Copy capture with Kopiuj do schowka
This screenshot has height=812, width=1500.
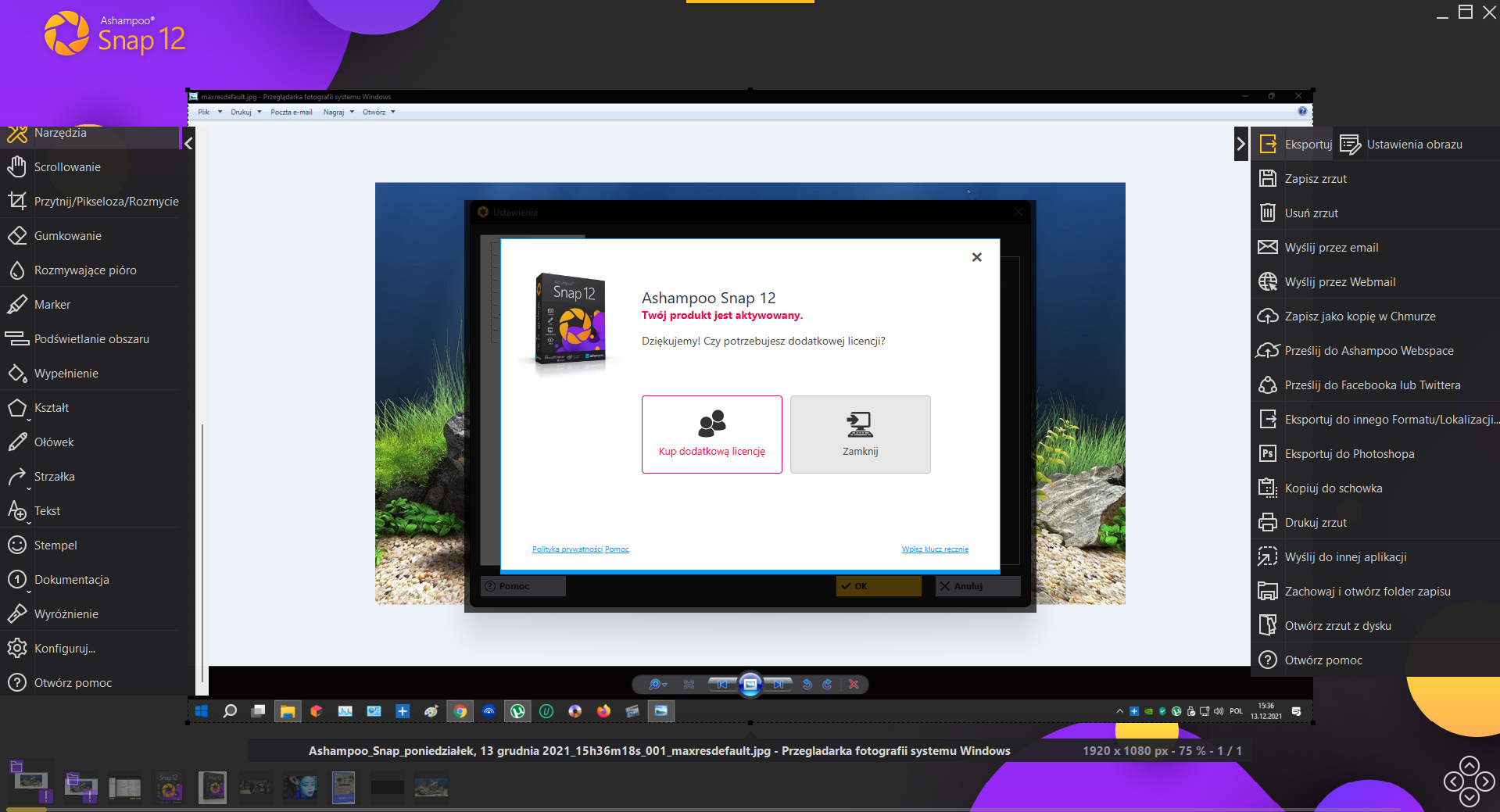1376,488
